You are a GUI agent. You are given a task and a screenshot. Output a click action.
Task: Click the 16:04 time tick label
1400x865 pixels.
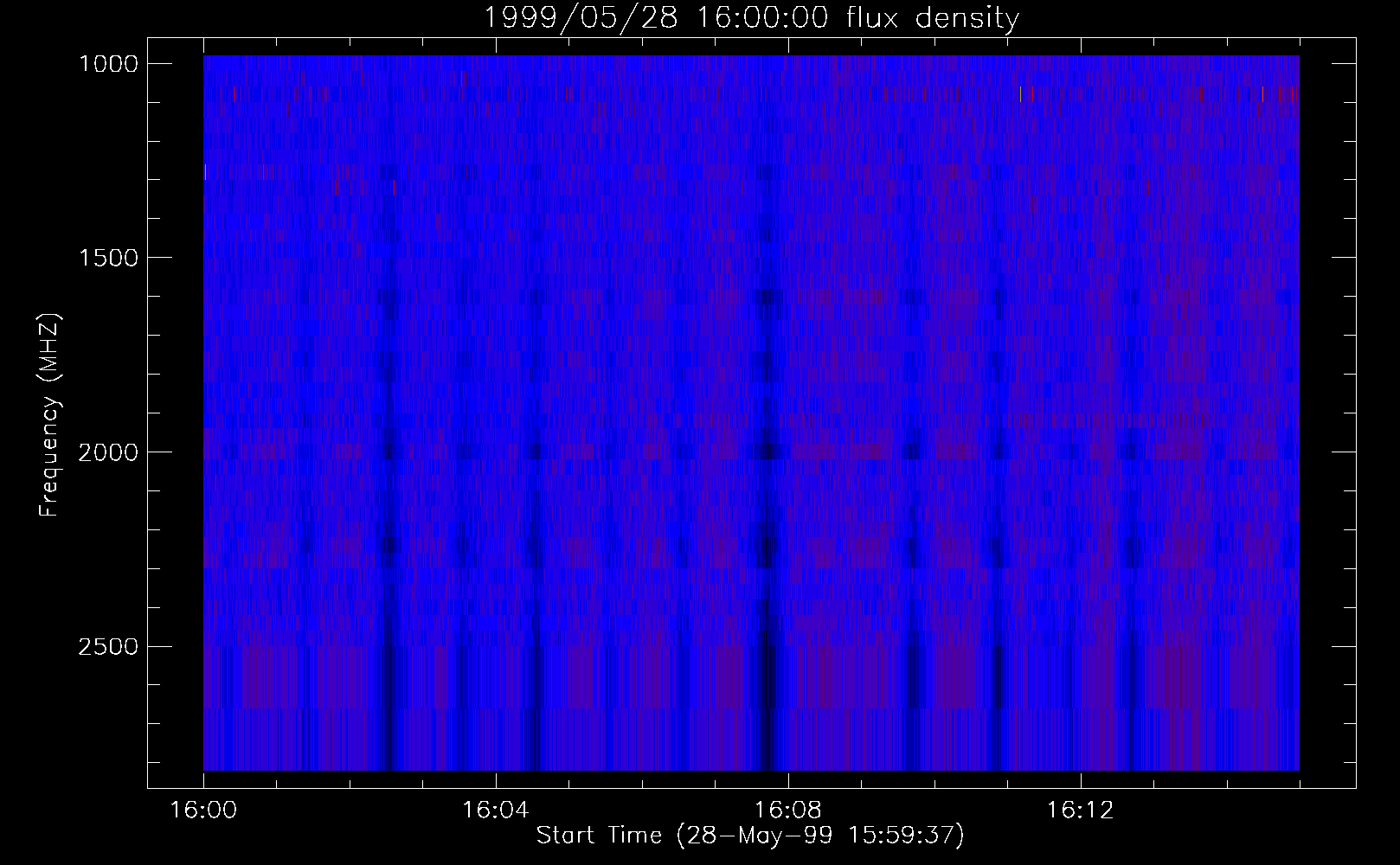(496, 811)
